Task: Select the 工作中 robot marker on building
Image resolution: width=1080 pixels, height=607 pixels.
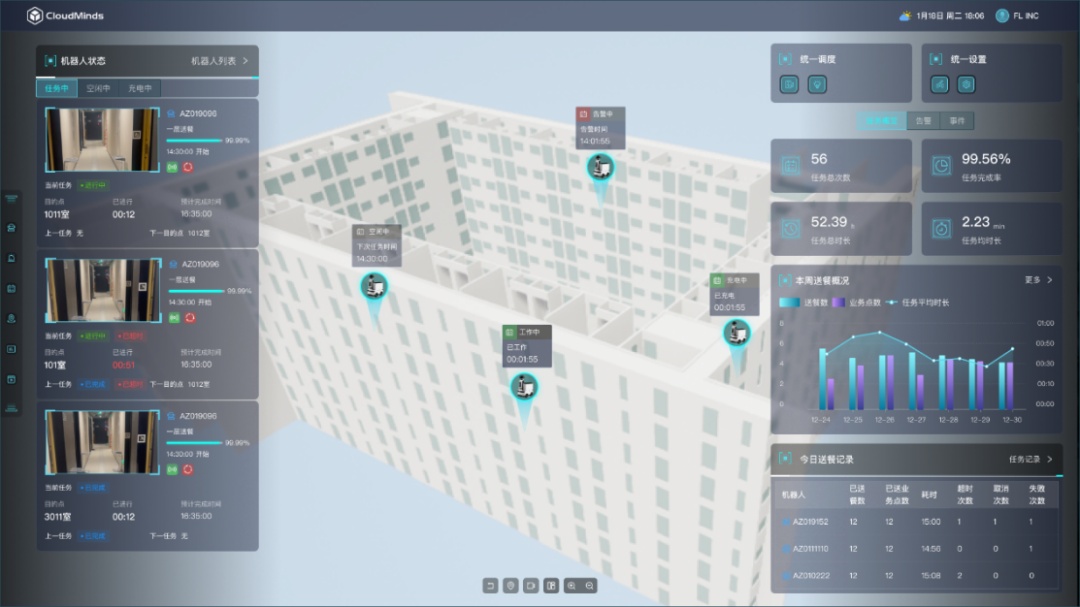Action: 524,387
